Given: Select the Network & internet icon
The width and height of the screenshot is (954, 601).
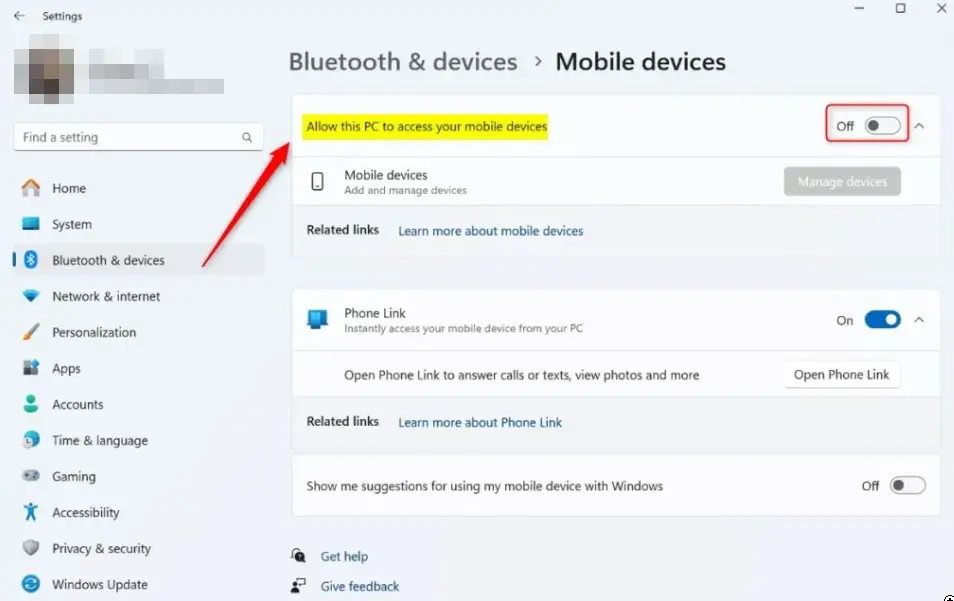Looking at the screenshot, I should [x=31, y=296].
